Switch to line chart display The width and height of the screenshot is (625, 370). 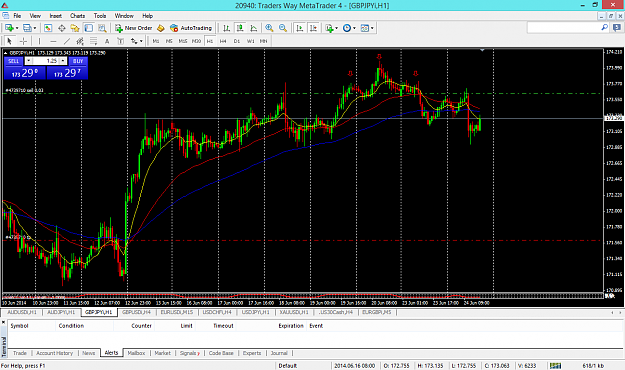(254, 28)
